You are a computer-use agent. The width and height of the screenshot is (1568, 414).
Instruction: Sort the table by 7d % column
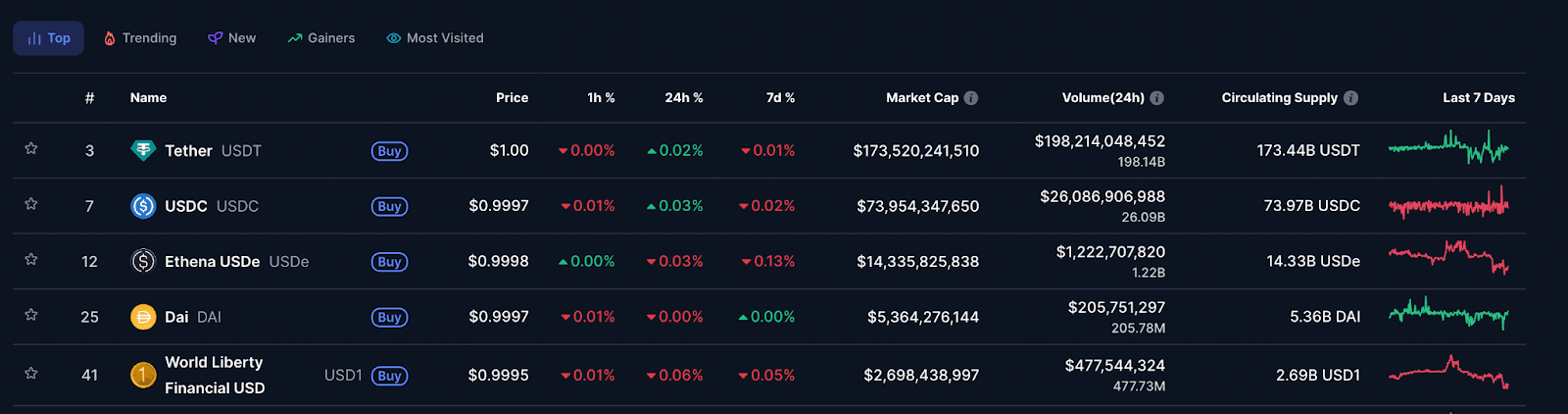tap(780, 98)
